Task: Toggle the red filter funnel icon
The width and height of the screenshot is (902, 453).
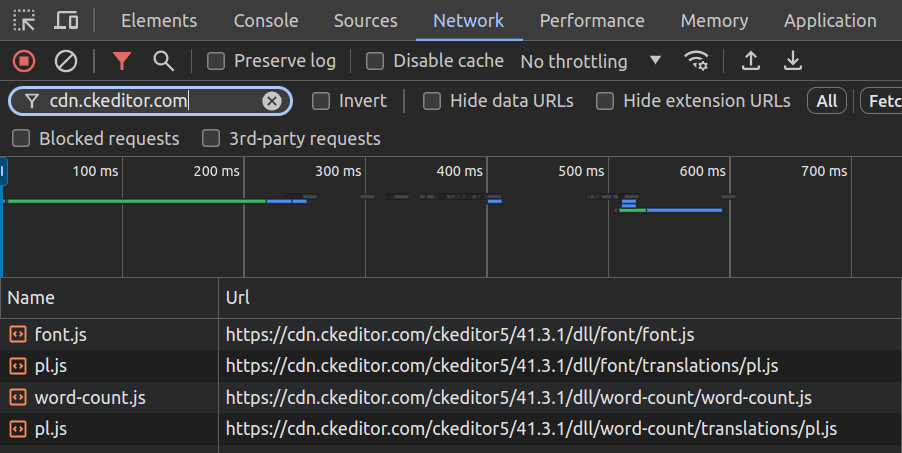Action: [x=122, y=61]
